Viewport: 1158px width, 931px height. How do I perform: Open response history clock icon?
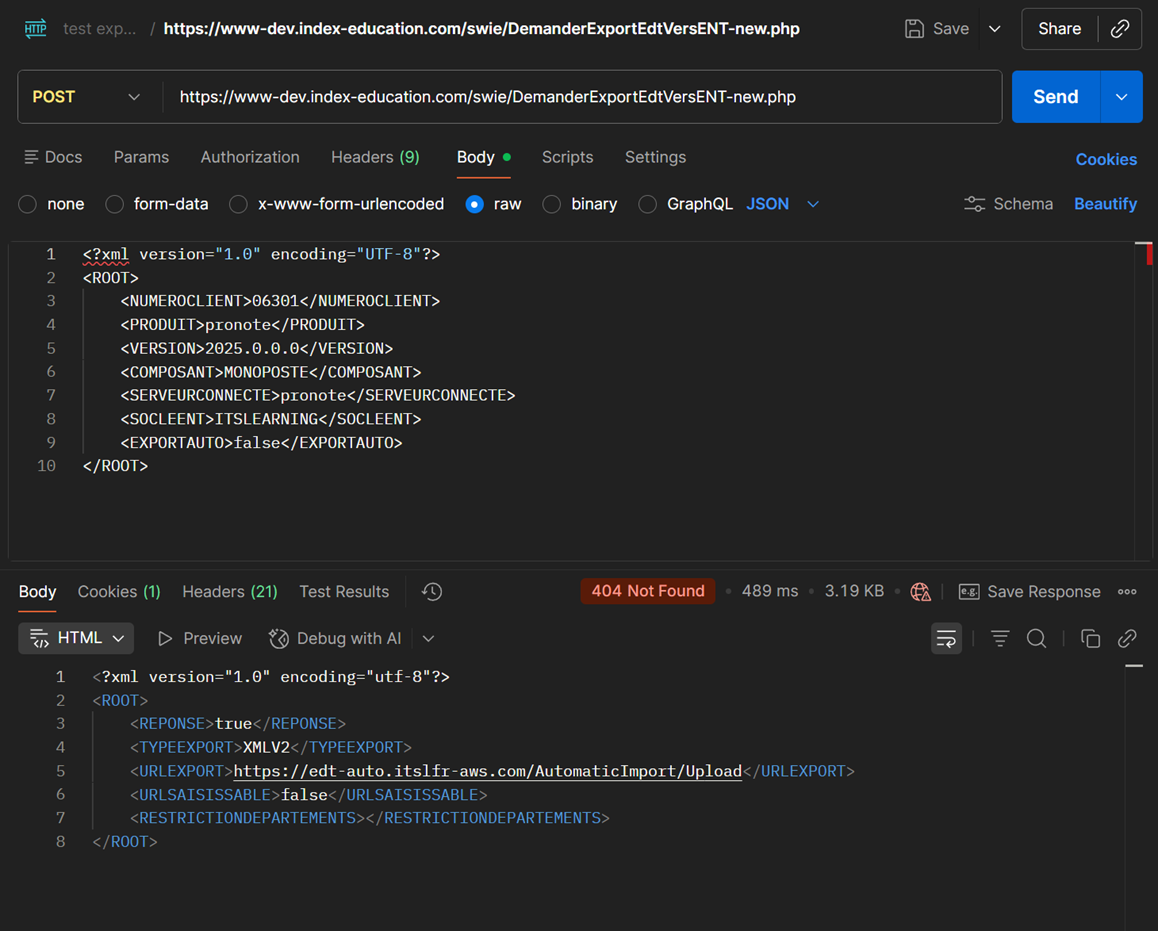pos(432,591)
